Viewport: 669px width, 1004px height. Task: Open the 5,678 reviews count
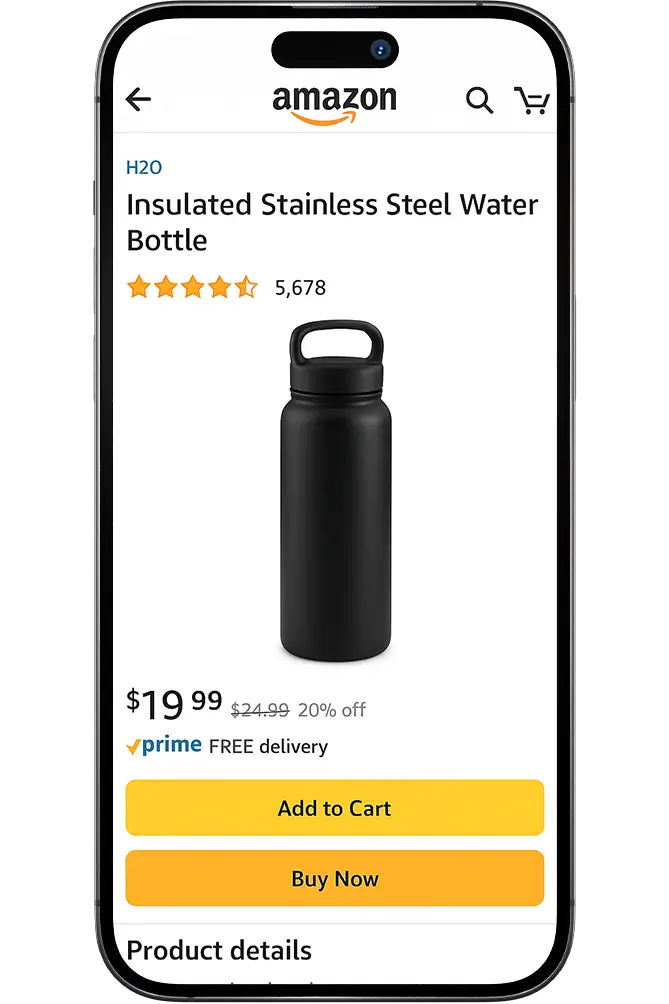point(300,287)
